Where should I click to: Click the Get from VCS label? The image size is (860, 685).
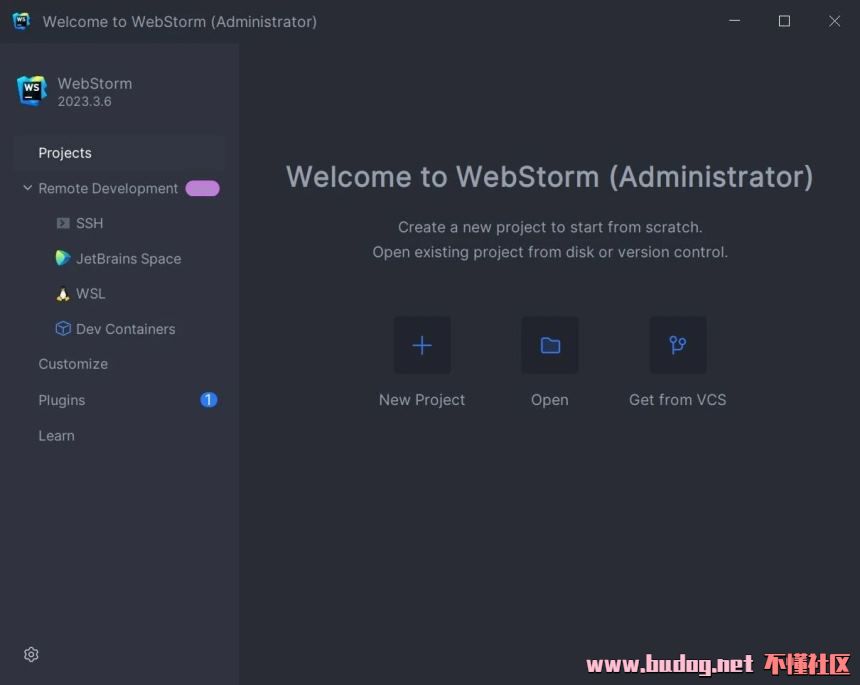pyautogui.click(x=677, y=400)
